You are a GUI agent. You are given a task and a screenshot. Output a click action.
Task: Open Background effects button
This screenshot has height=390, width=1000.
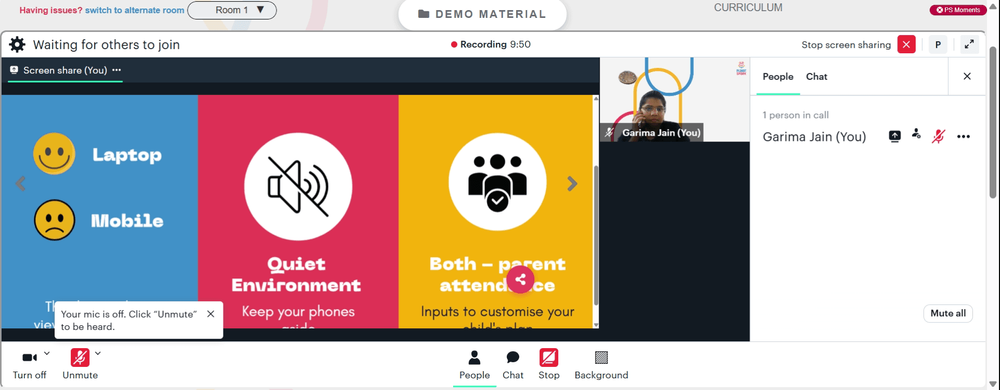pos(601,365)
